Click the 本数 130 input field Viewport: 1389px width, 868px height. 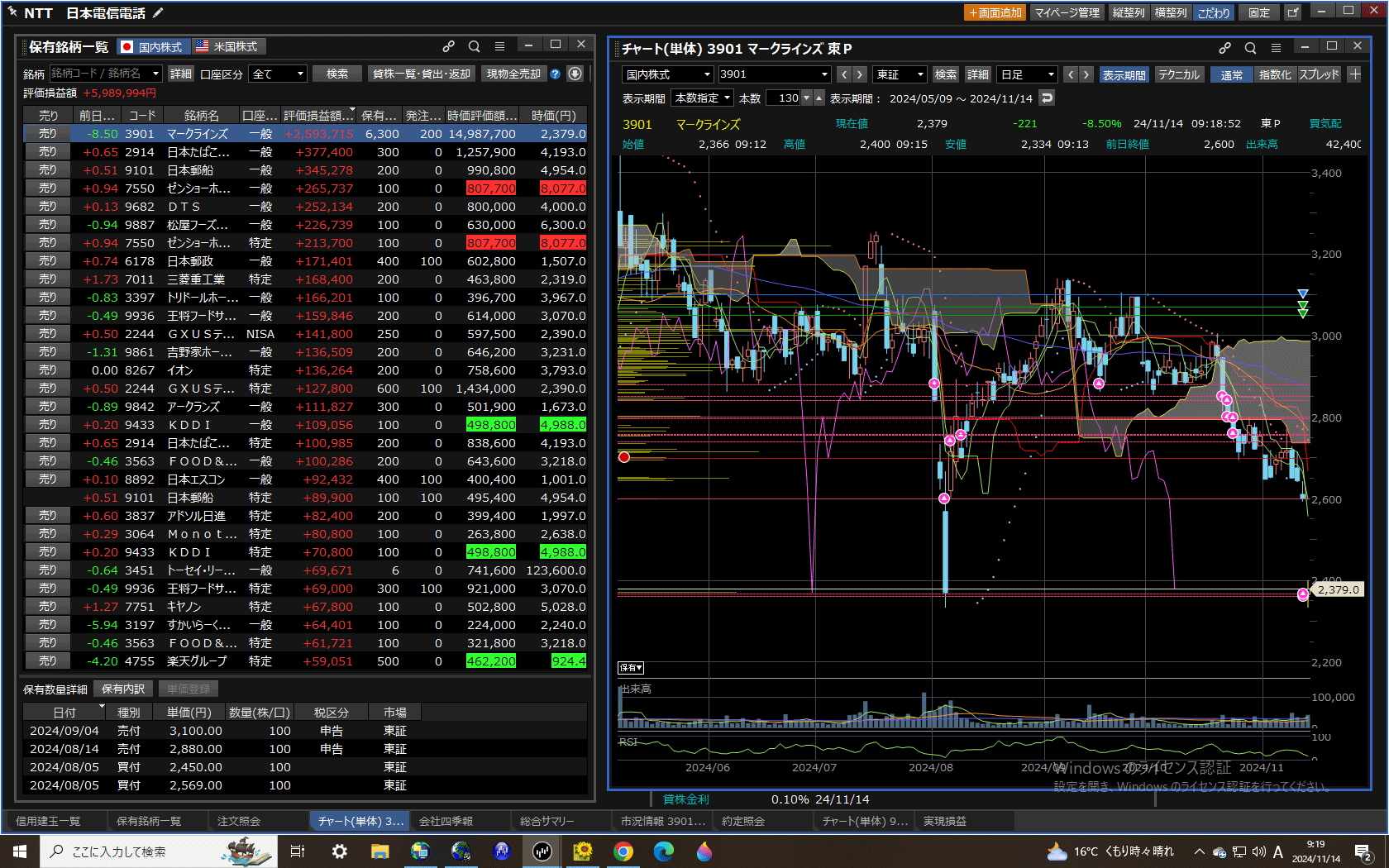(784, 98)
